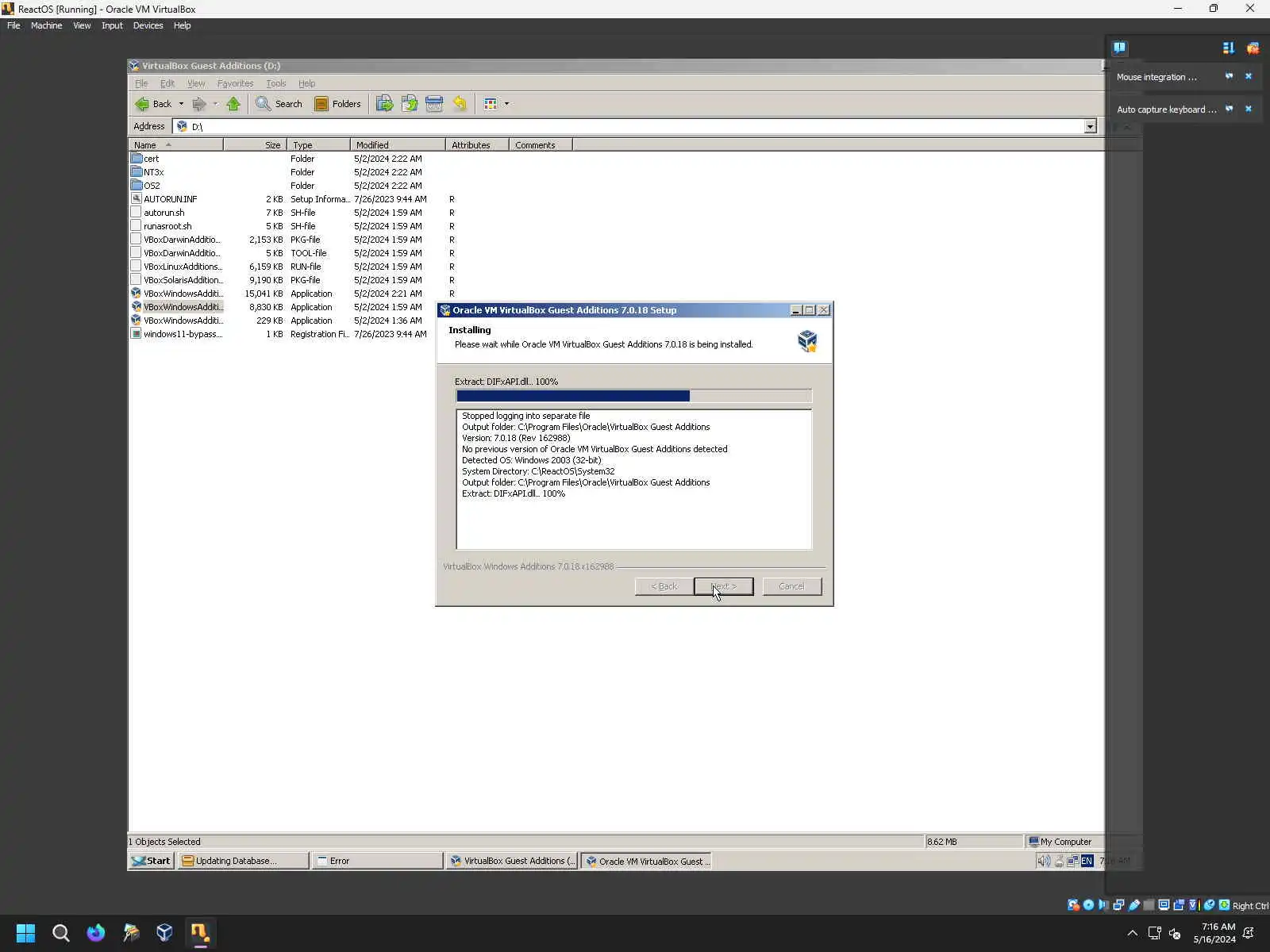Go back using the Explorer Back arrow

coord(153,104)
